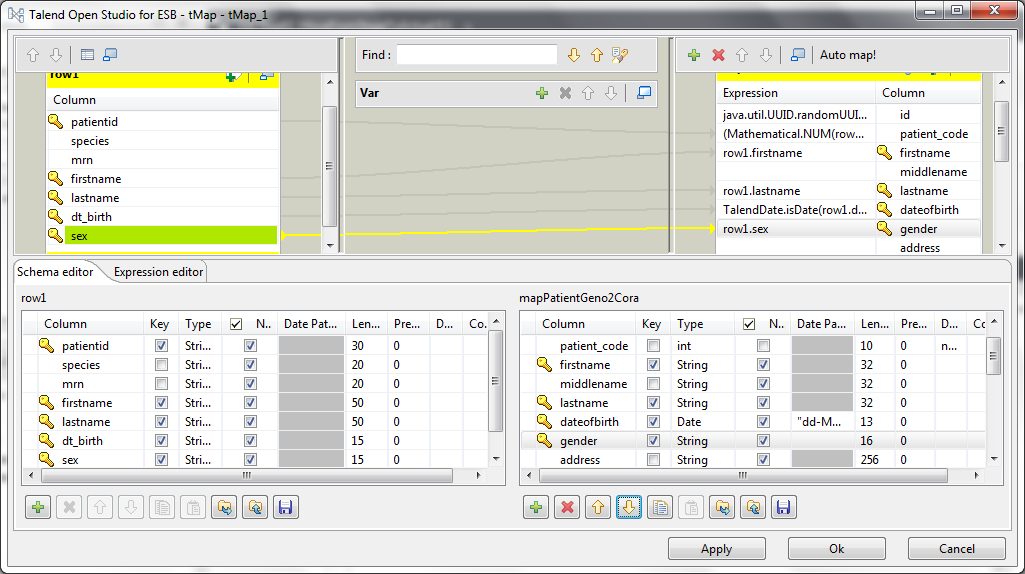Switch to Schema editor tab
1025x574 pixels.
tap(55, 272)
